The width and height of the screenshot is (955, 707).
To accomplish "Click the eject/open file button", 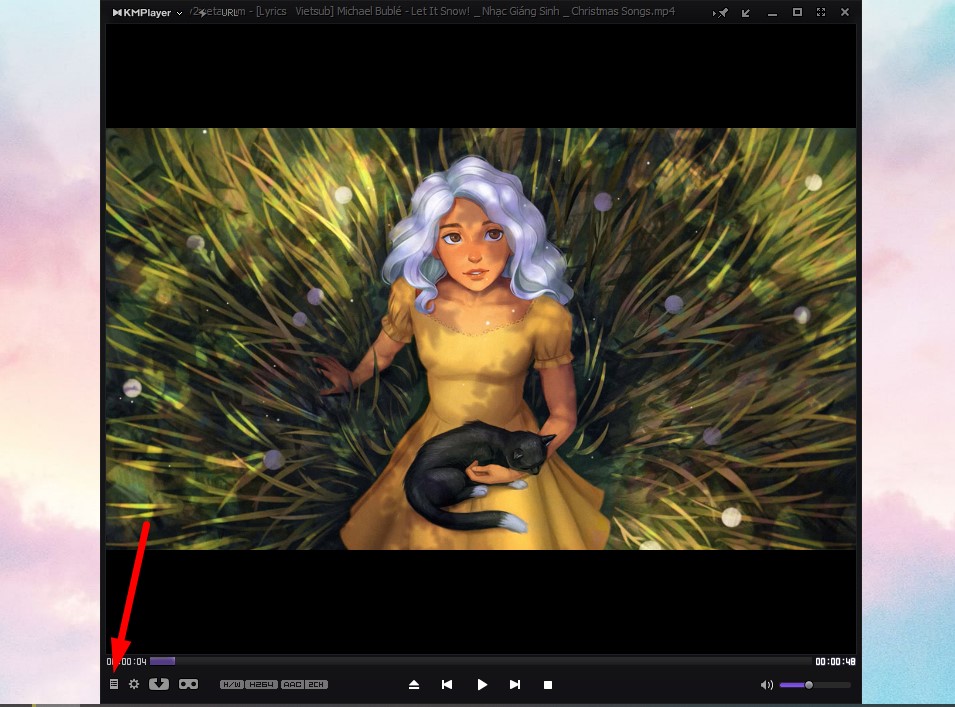I will [414, 685].
